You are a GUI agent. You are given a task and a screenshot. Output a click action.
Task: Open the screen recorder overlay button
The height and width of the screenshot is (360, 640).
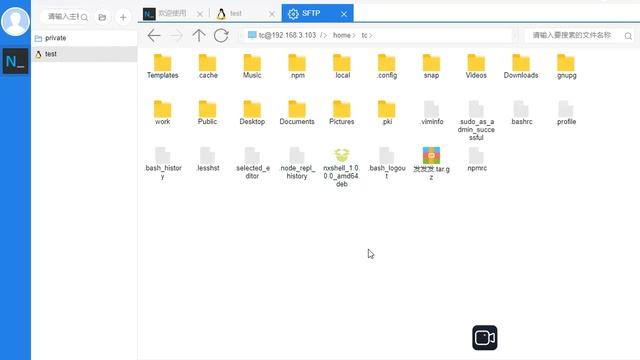(x=485, y=338)
